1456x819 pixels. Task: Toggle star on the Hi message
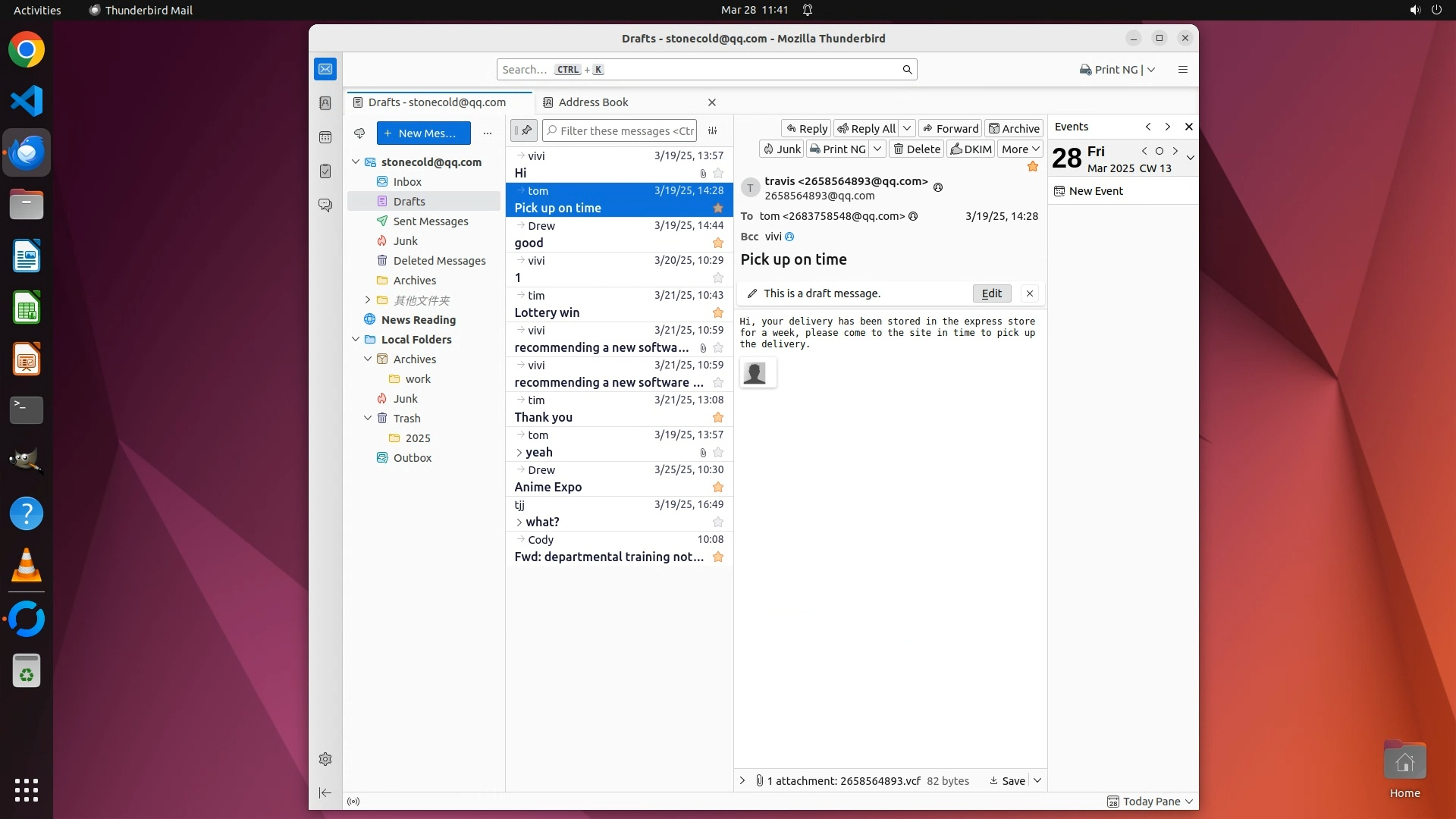click(x=718, y=174)
